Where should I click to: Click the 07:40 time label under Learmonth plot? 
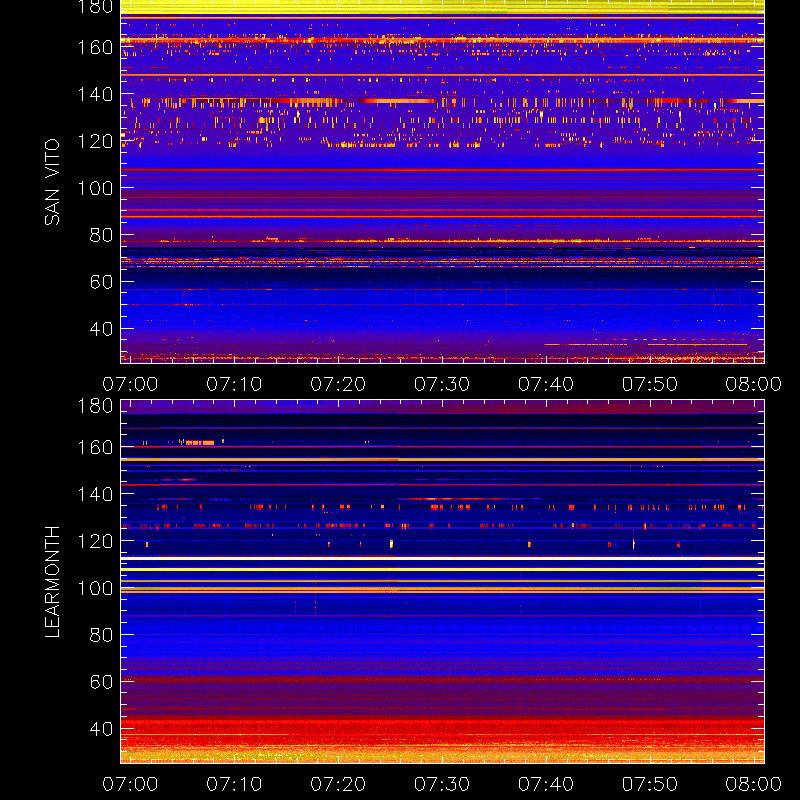click(x=546, y=784)
